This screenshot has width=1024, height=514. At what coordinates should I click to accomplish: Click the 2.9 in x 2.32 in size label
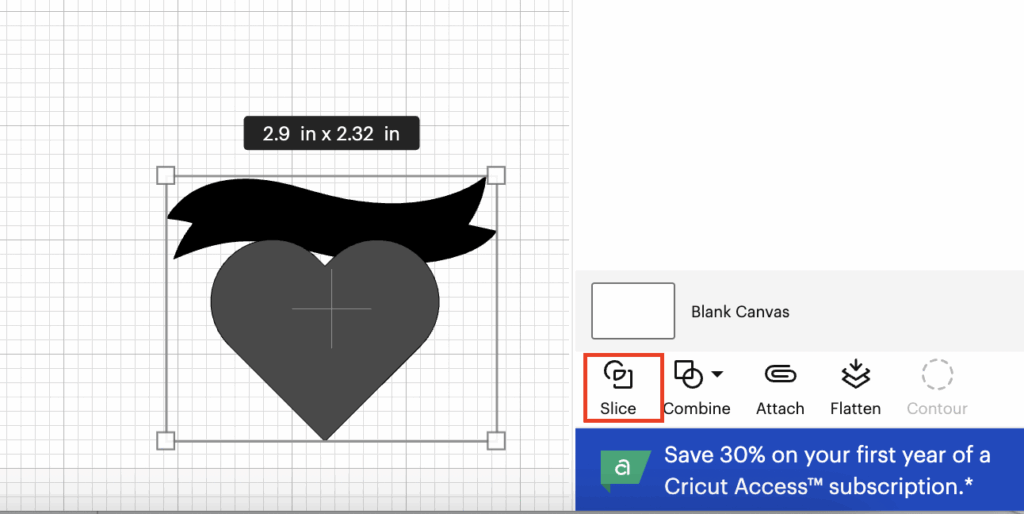pos(331,134)
